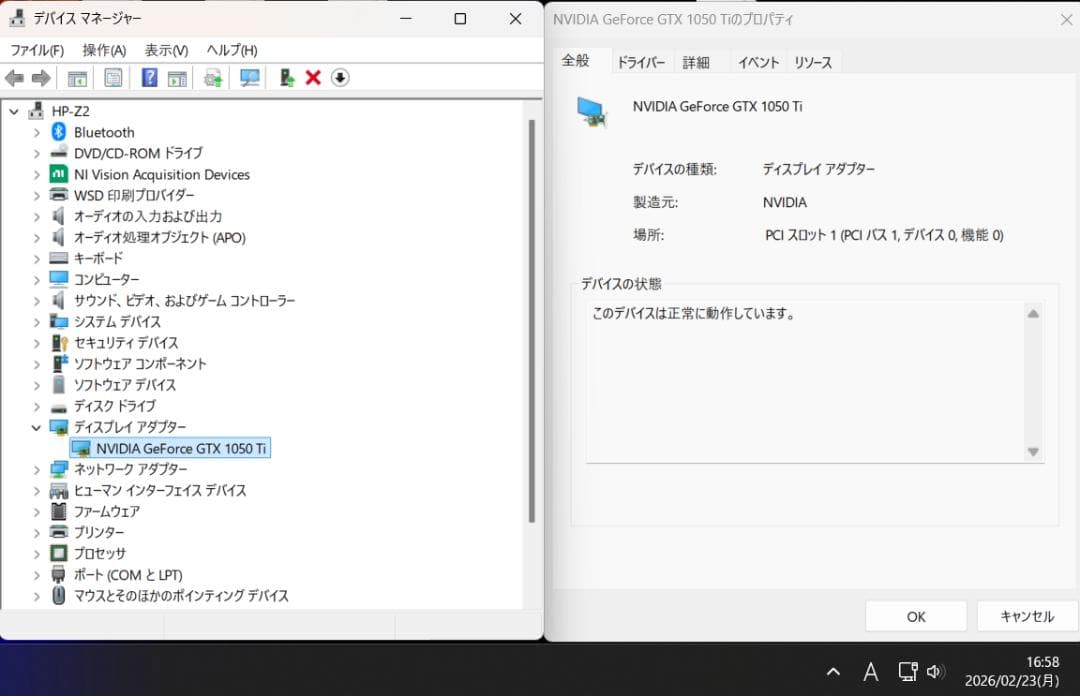Image resolution: width=1080 pixels, height=696 pixels.
Task: Open the 表示(V) menu
Action: tap(166, 50)
